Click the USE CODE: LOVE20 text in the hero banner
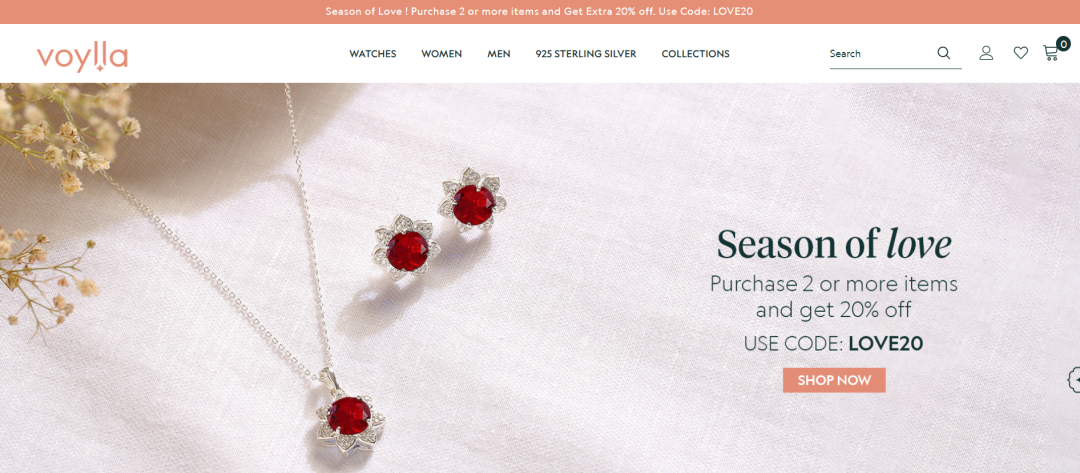This screenshot has width=1080, height=473. pyautogui.click(x=833, y=344)
